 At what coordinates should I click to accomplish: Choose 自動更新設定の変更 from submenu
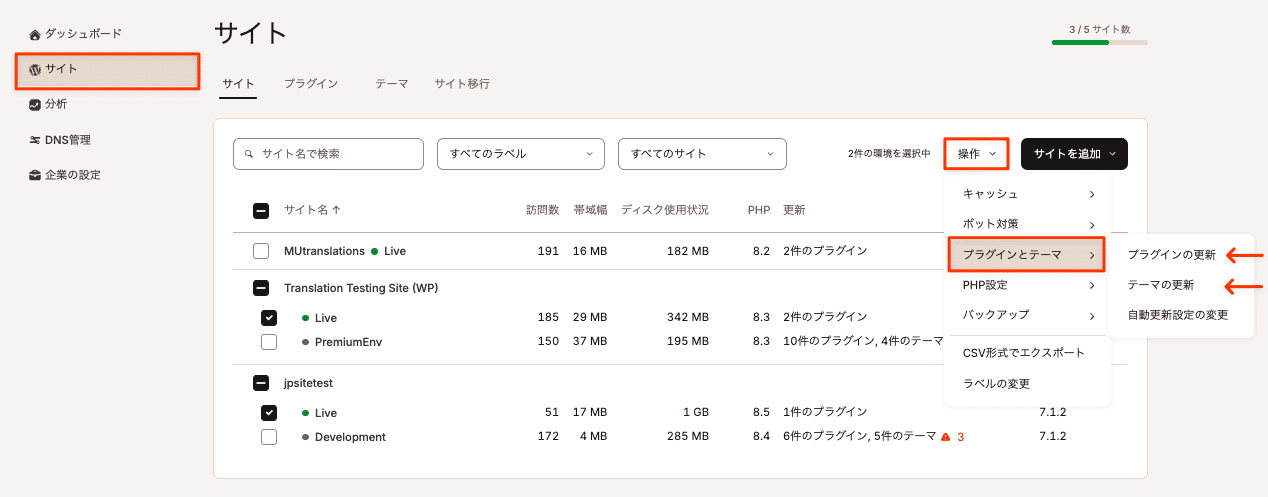(x=1177, y=315)
